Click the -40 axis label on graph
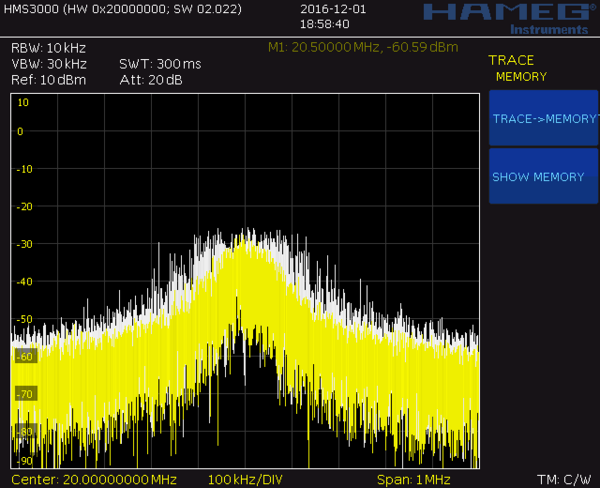This screenshot has width=600, height=488. pos(25,281)
